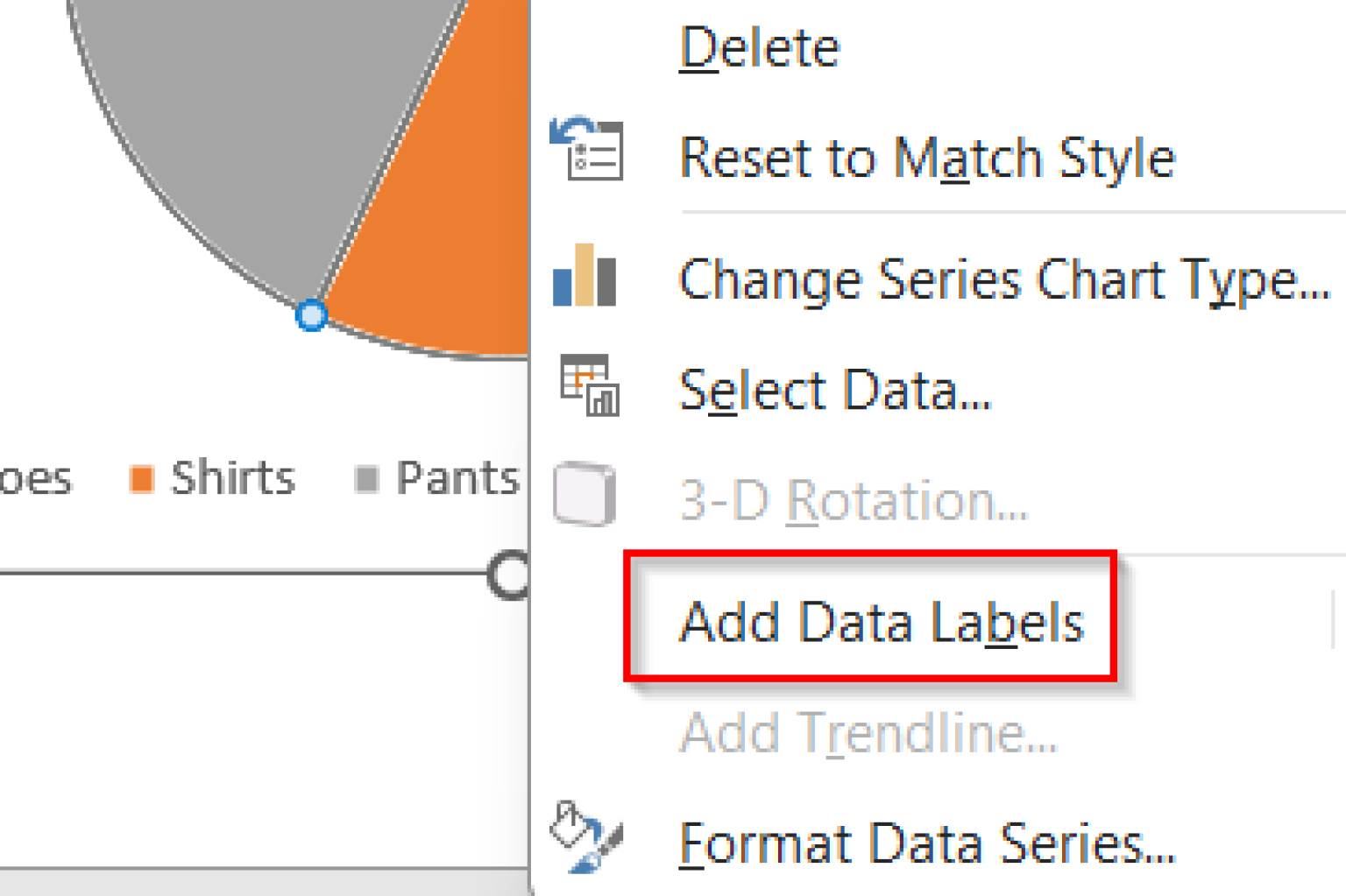Screen dimensions: 1346x896
Task: Click the bar chart icon for Change Series Chart Type
Action: (584, 275)
